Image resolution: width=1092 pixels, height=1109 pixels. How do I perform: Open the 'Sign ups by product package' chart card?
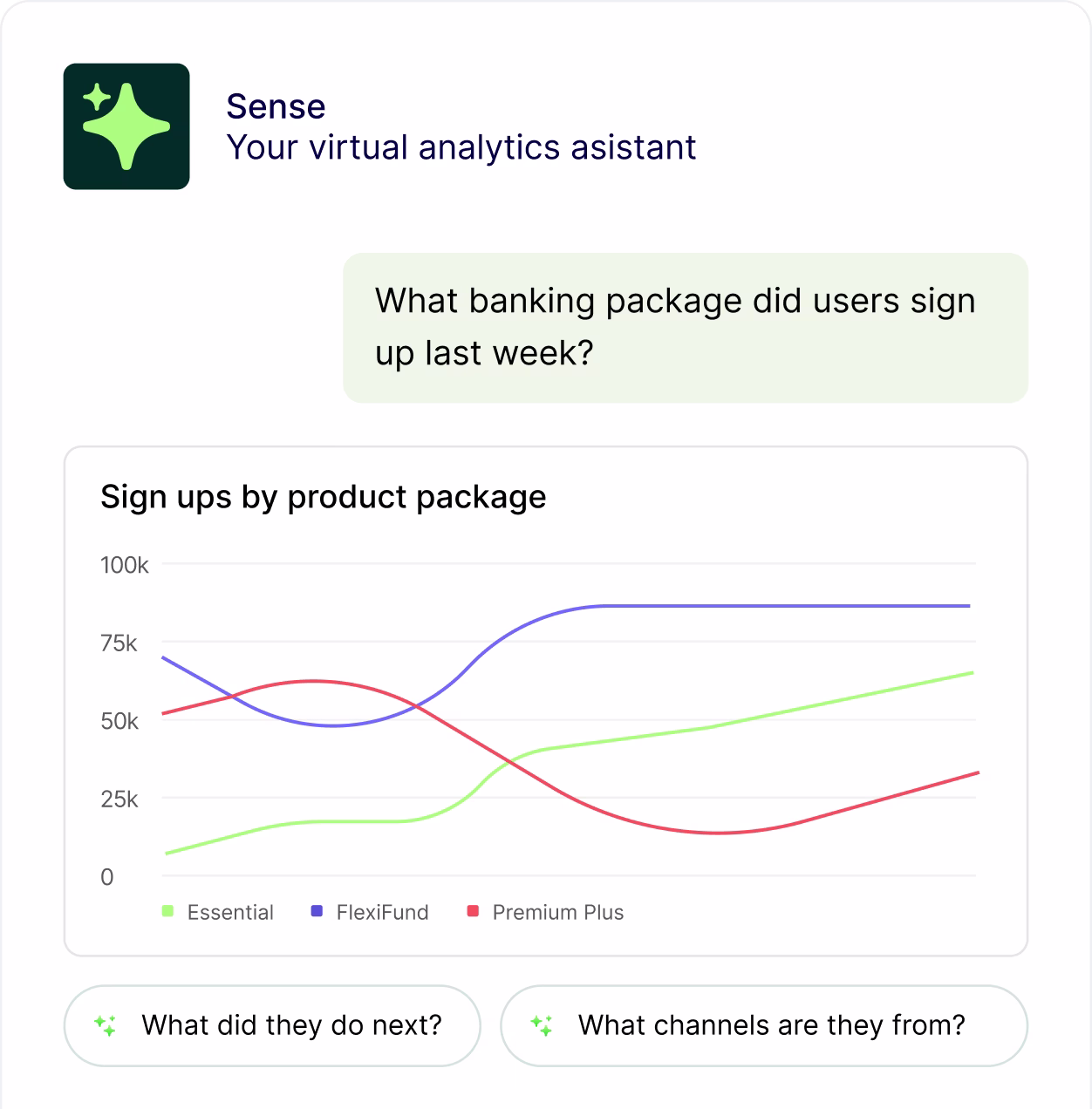tap(546, 696)
